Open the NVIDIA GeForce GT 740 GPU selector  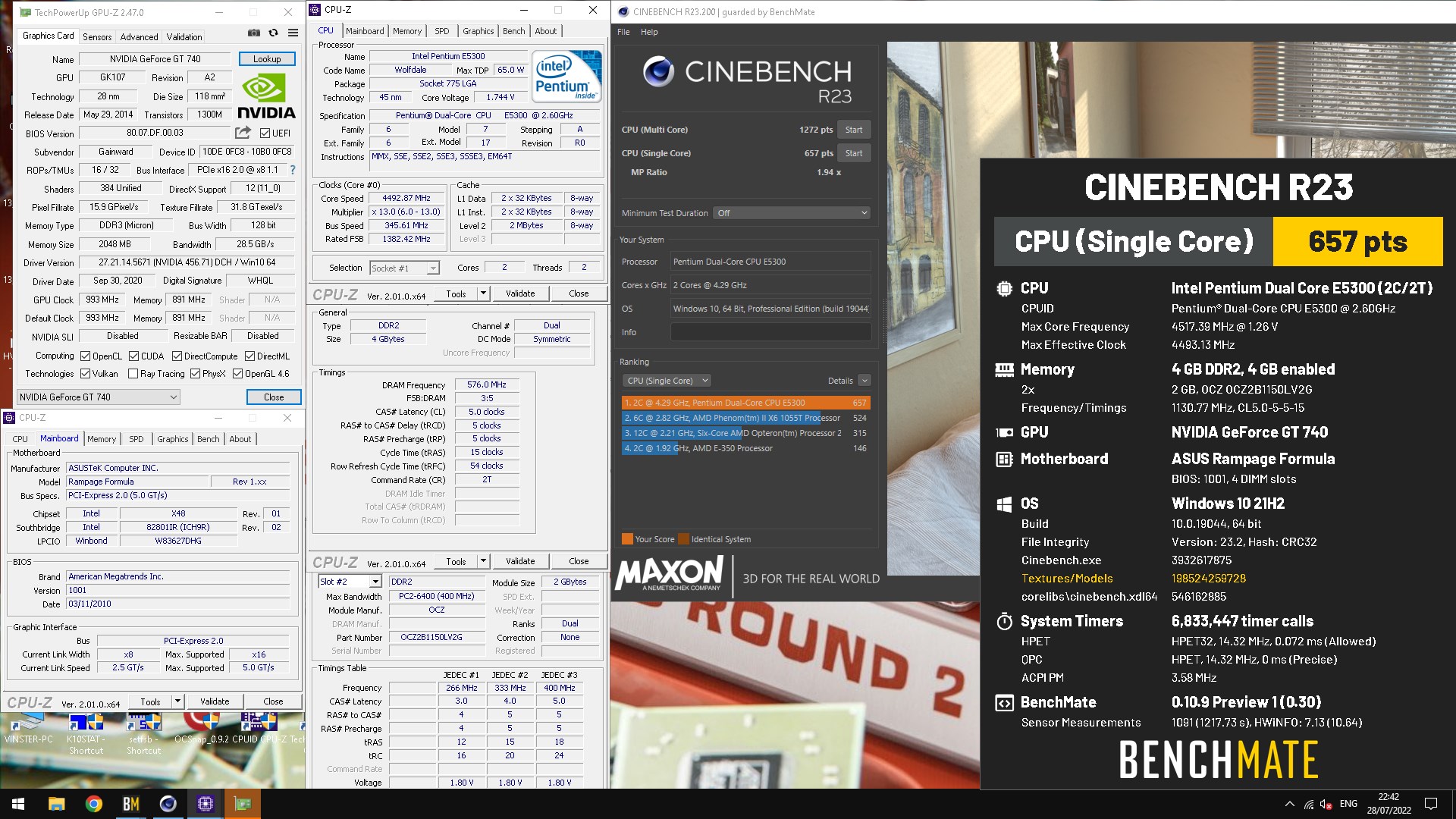99,397
